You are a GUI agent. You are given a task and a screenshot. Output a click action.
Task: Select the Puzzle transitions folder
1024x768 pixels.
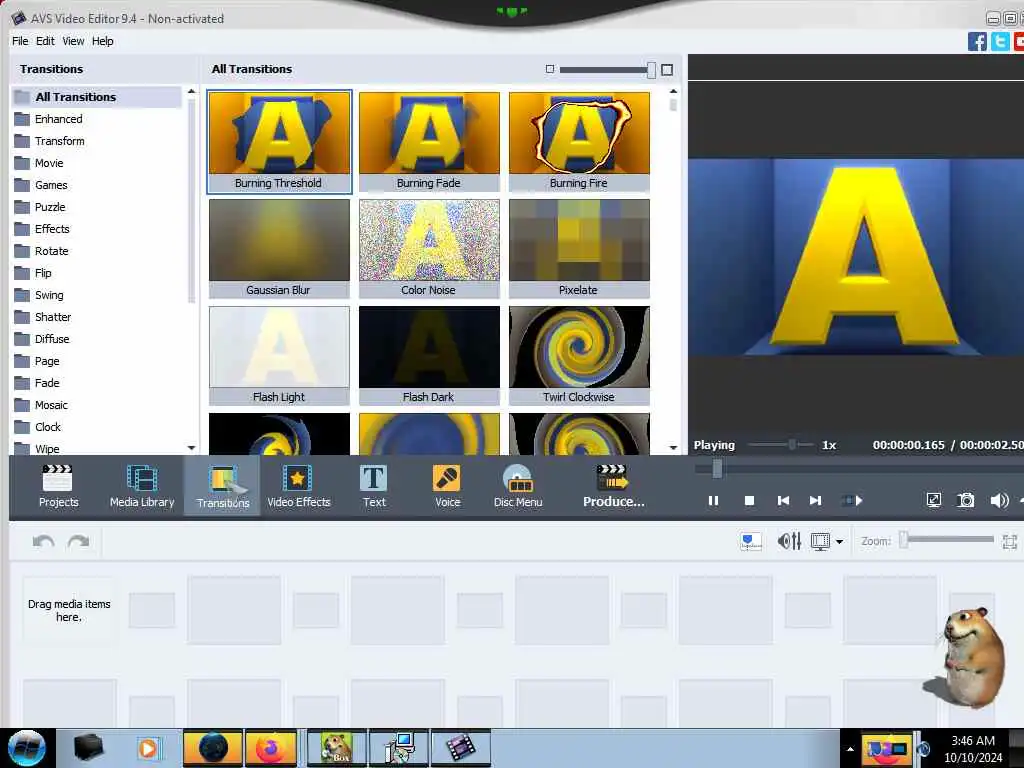pos(97,207)
